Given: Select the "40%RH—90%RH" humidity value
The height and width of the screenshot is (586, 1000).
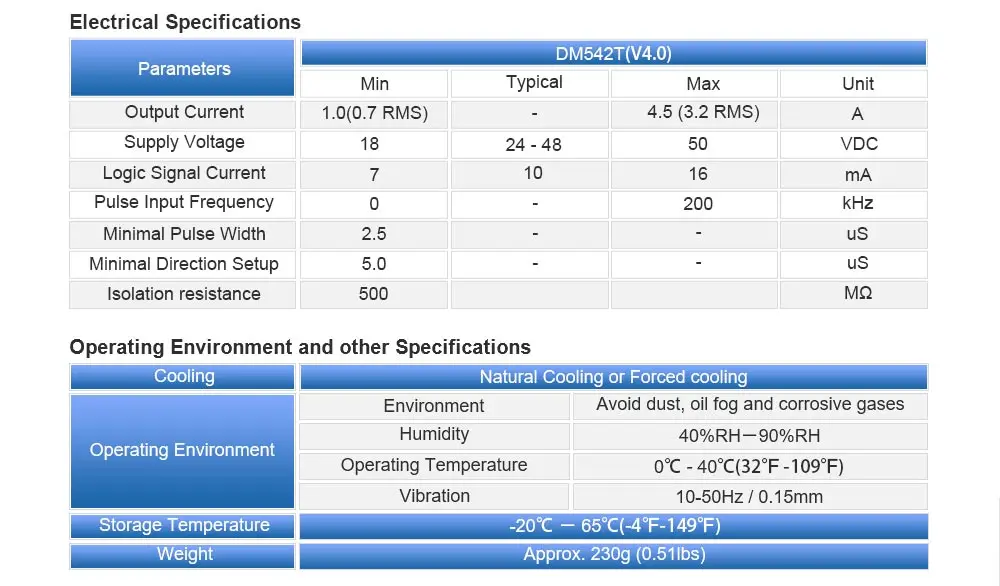Looking at the screenshot, I should [x=750, y=436].
